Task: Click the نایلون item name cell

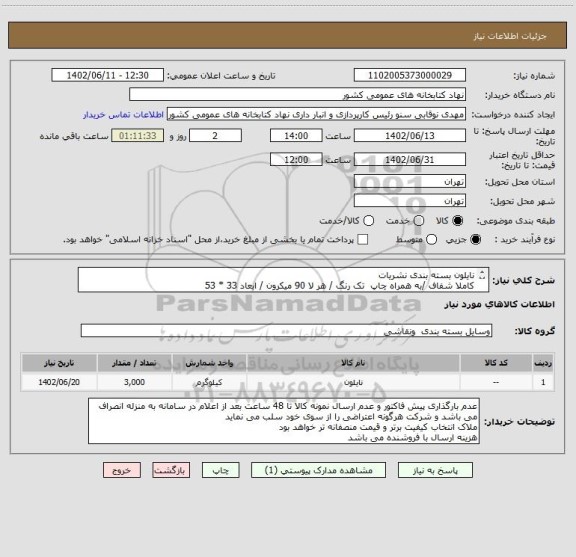Action: click(x=353, y=382)
